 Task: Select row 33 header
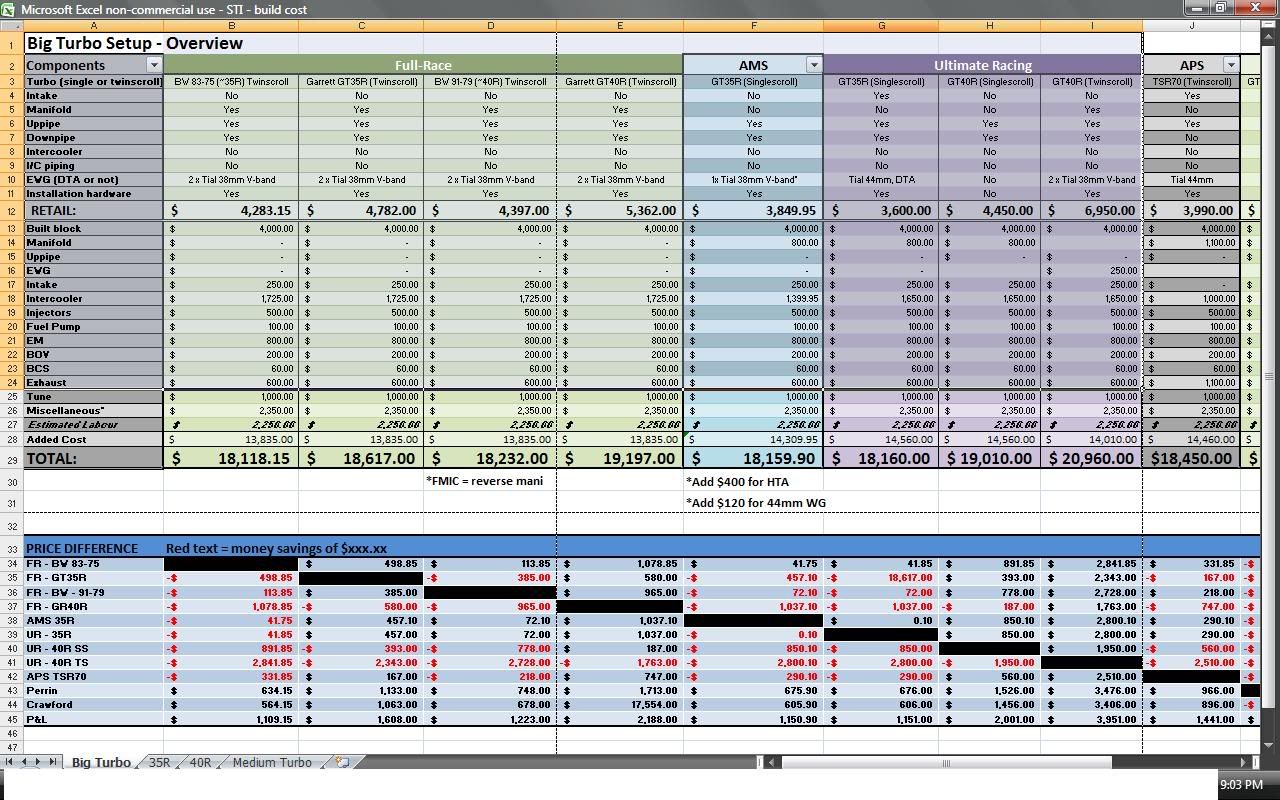[x=12, y=548]
